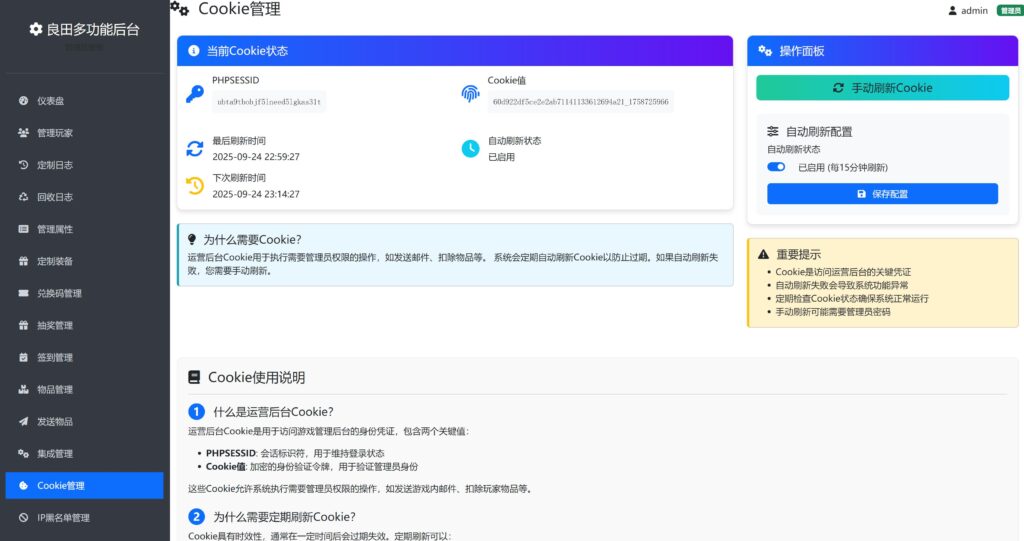
Task: Click the 管理玩家 users icon
Action: click(24, 133)
